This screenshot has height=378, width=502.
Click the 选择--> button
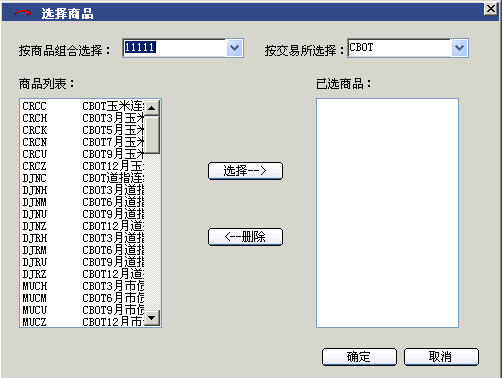[x=245, y=171]
